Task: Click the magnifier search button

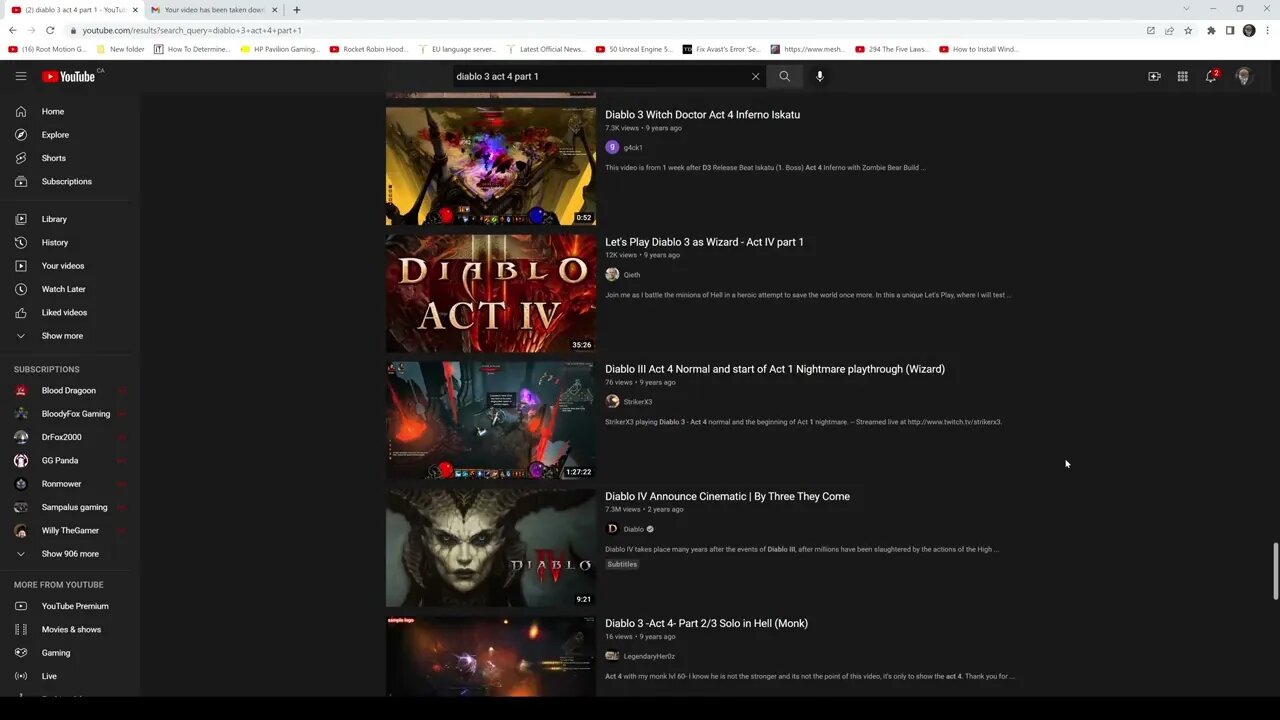Action: tap(785, 76)
